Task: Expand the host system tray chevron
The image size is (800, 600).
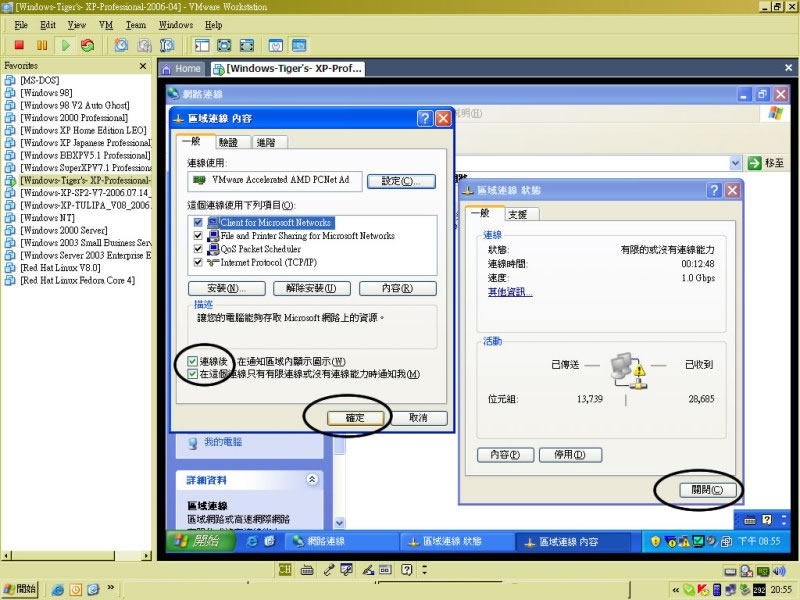Action: (x=676, y=590)
